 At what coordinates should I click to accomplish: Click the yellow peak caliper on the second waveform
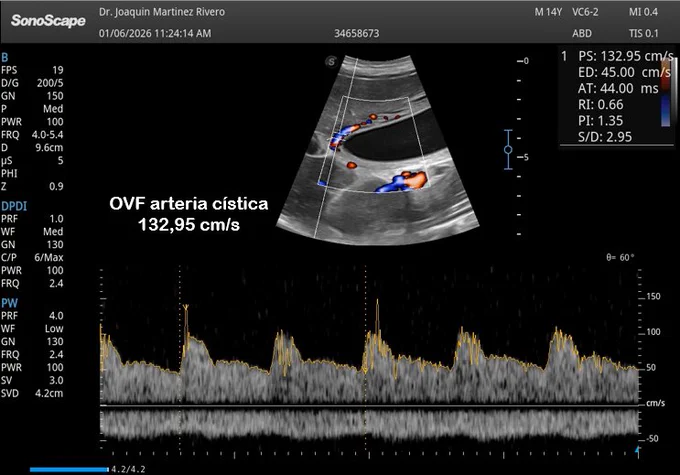(x=186, y=308)
